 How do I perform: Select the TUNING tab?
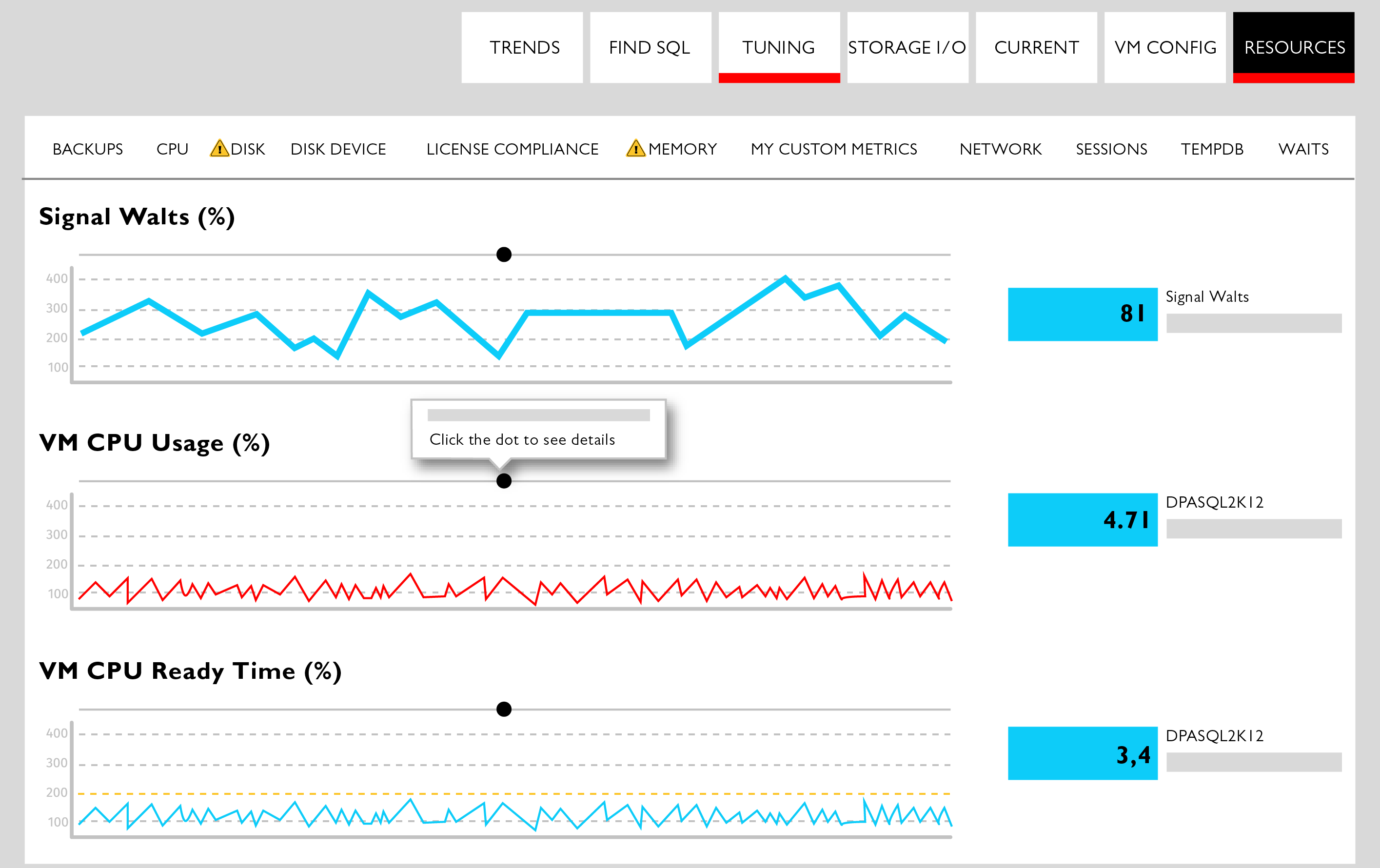pyautogui.click(x=779, y=48)
